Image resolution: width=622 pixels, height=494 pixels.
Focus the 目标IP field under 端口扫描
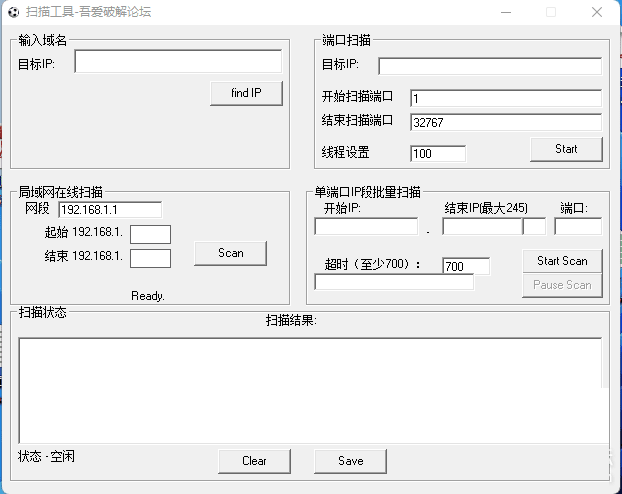[x=490, y=66]
